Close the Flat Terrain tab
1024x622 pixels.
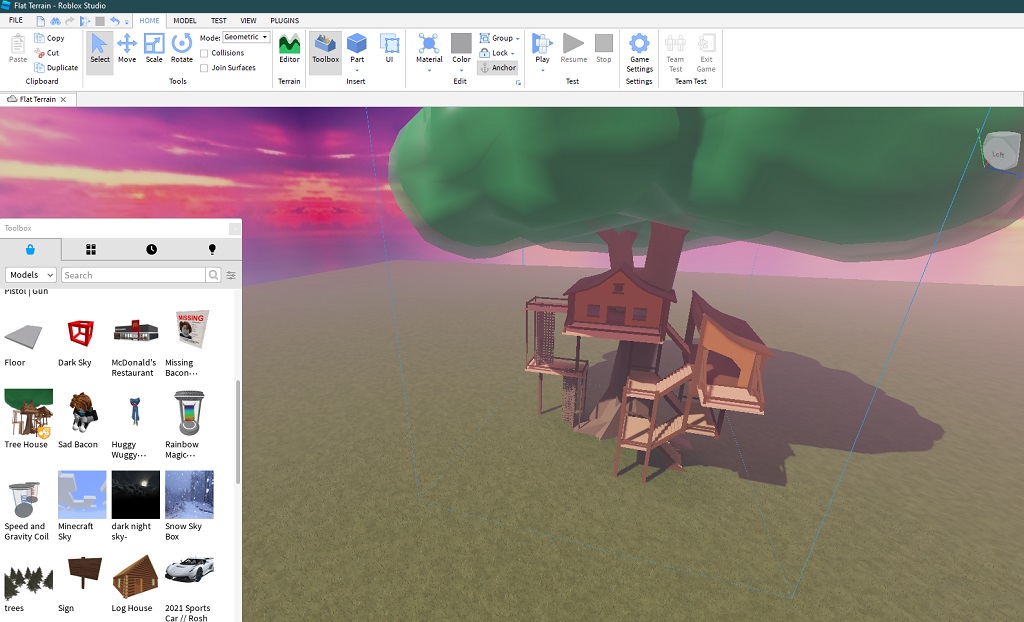63,99
